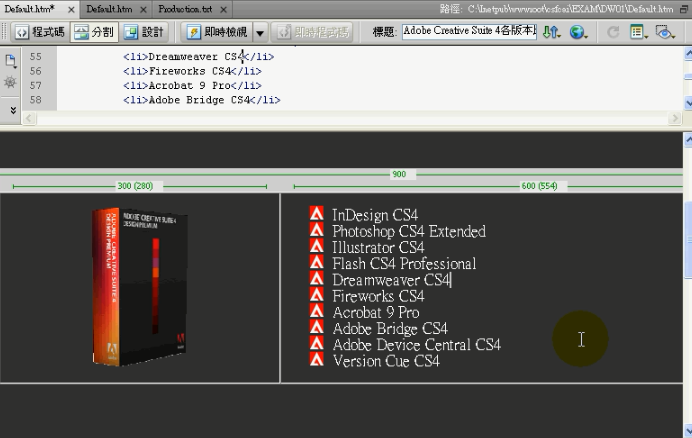The width and height of the screenshot is (692, 438).
Task: Click Dreamweaver CS4 list item in design
Action: pos(391,280)
